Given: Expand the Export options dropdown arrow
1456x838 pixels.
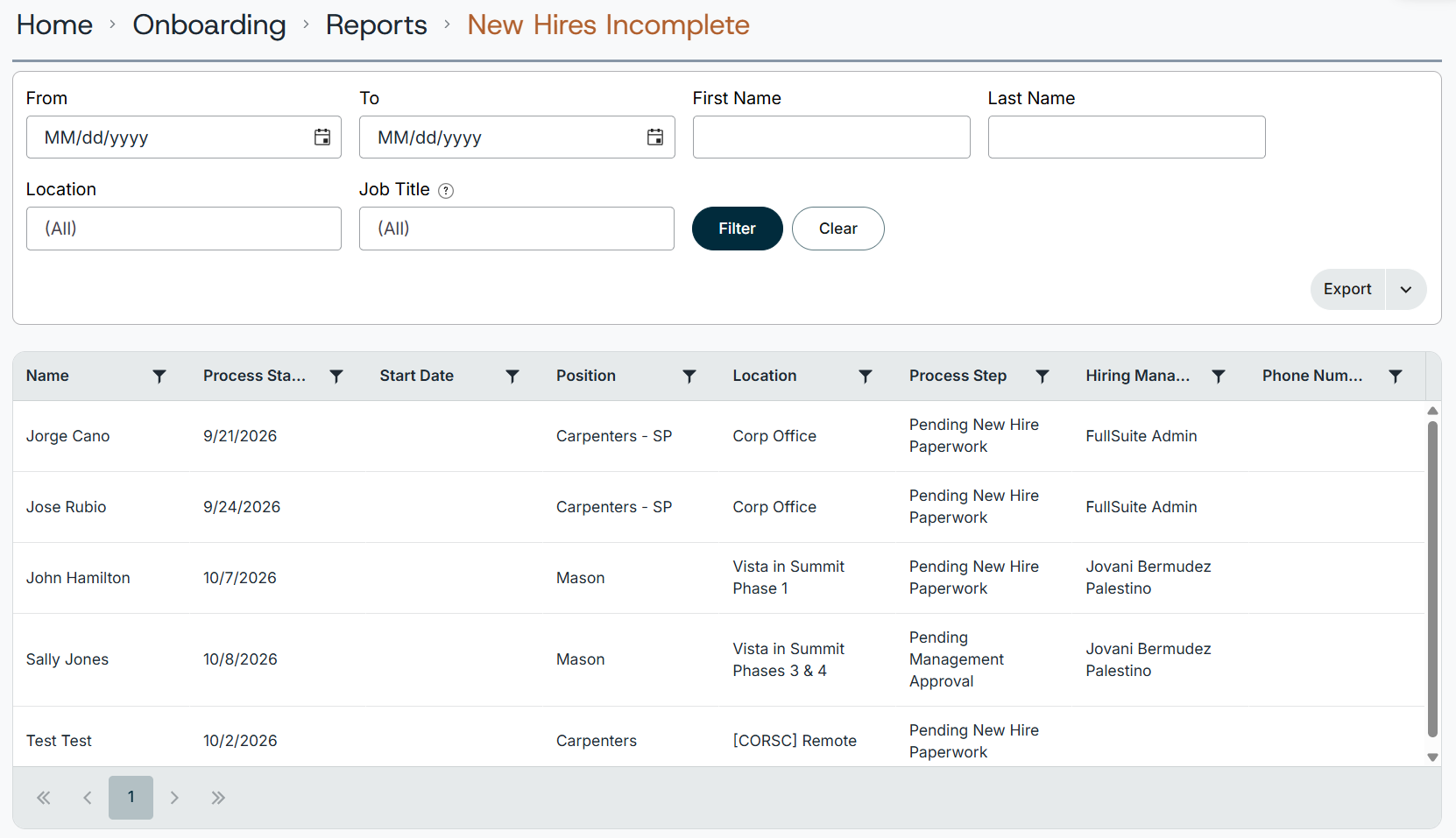Looking at the screenshot, I should pyautogui.click(x=1406, y=289).
